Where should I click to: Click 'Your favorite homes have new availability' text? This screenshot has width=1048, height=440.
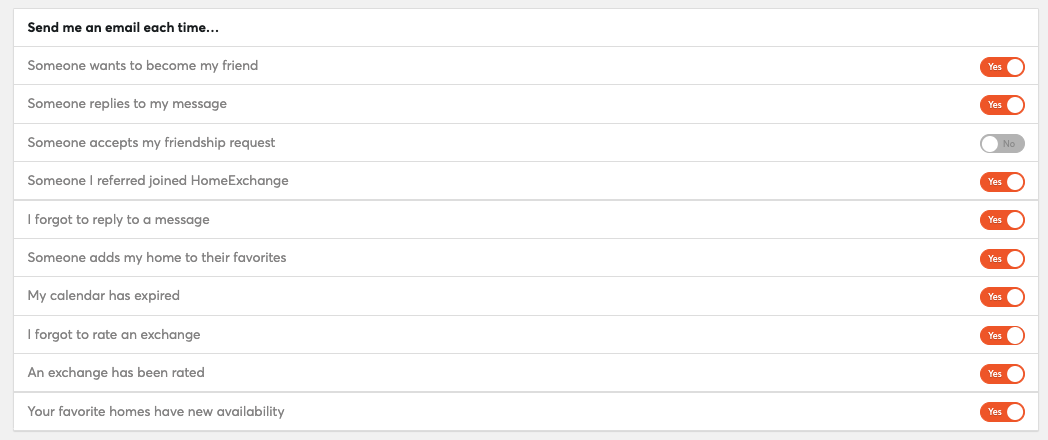[156, 411]
